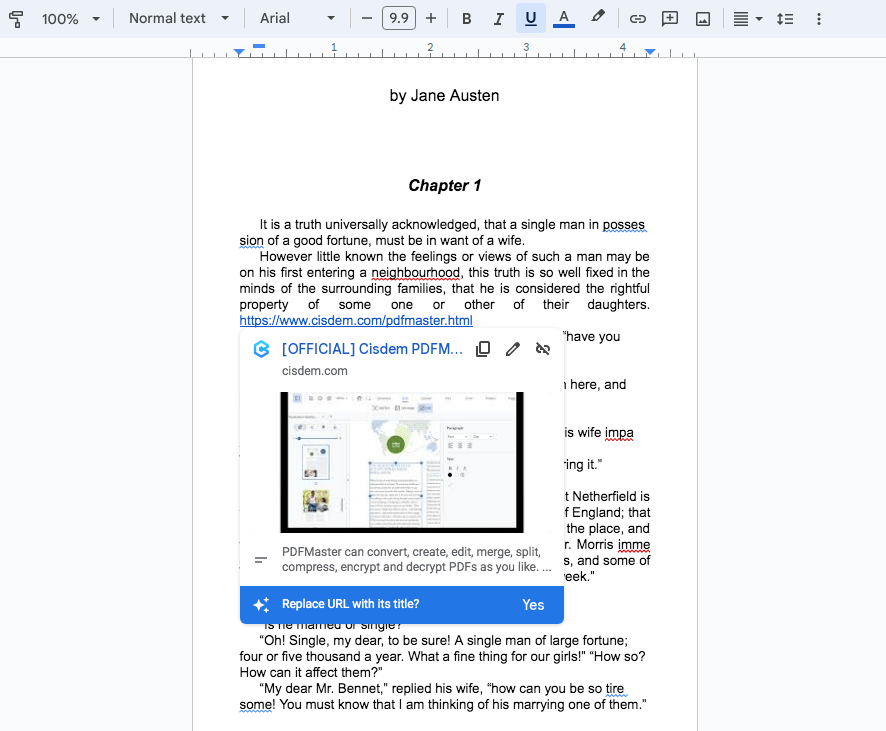
Task: Click the Chapter 1 heading
Action: pyautogui.click(x=445, y=185)
